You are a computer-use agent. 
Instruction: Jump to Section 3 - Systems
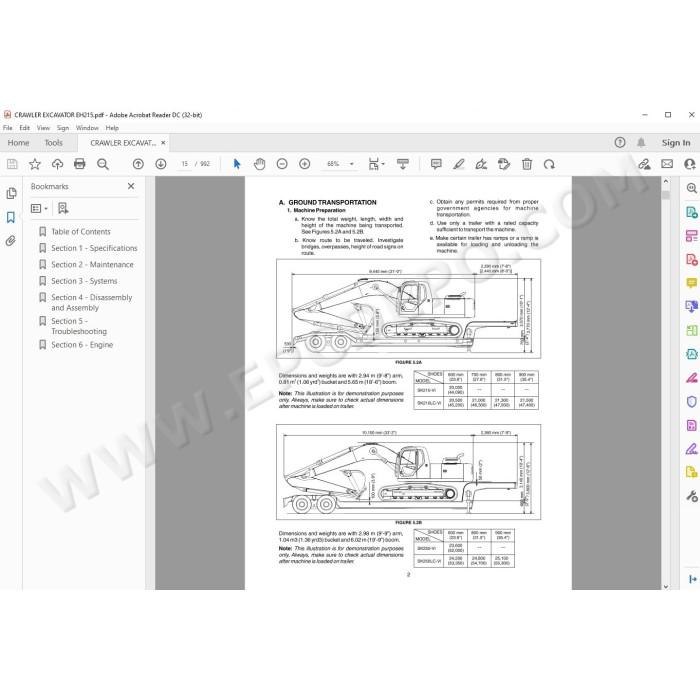click(x=84, y=281)
